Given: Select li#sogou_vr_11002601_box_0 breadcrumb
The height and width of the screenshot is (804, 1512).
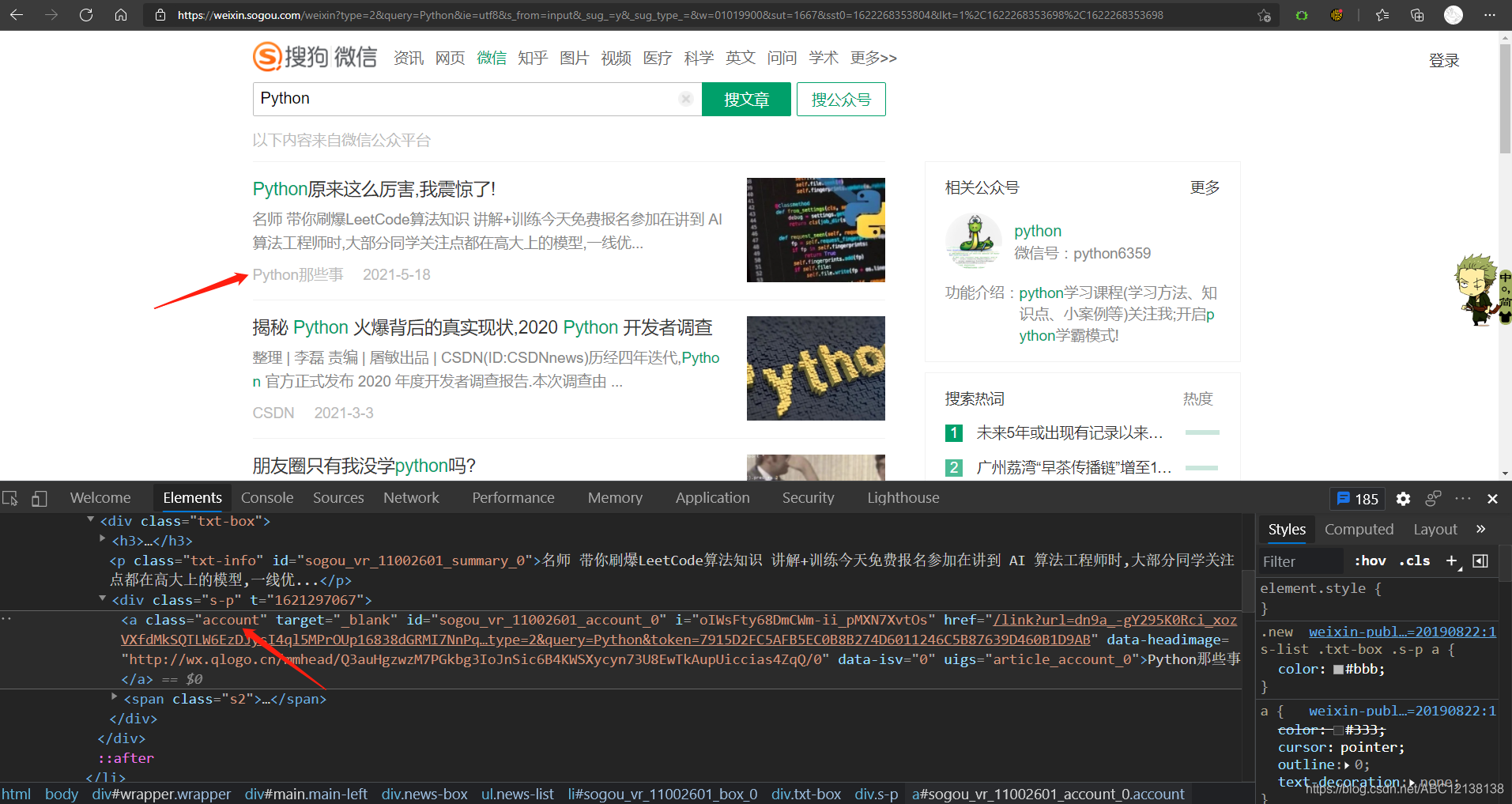Looking at the screenshot, I should click(662, 794).
